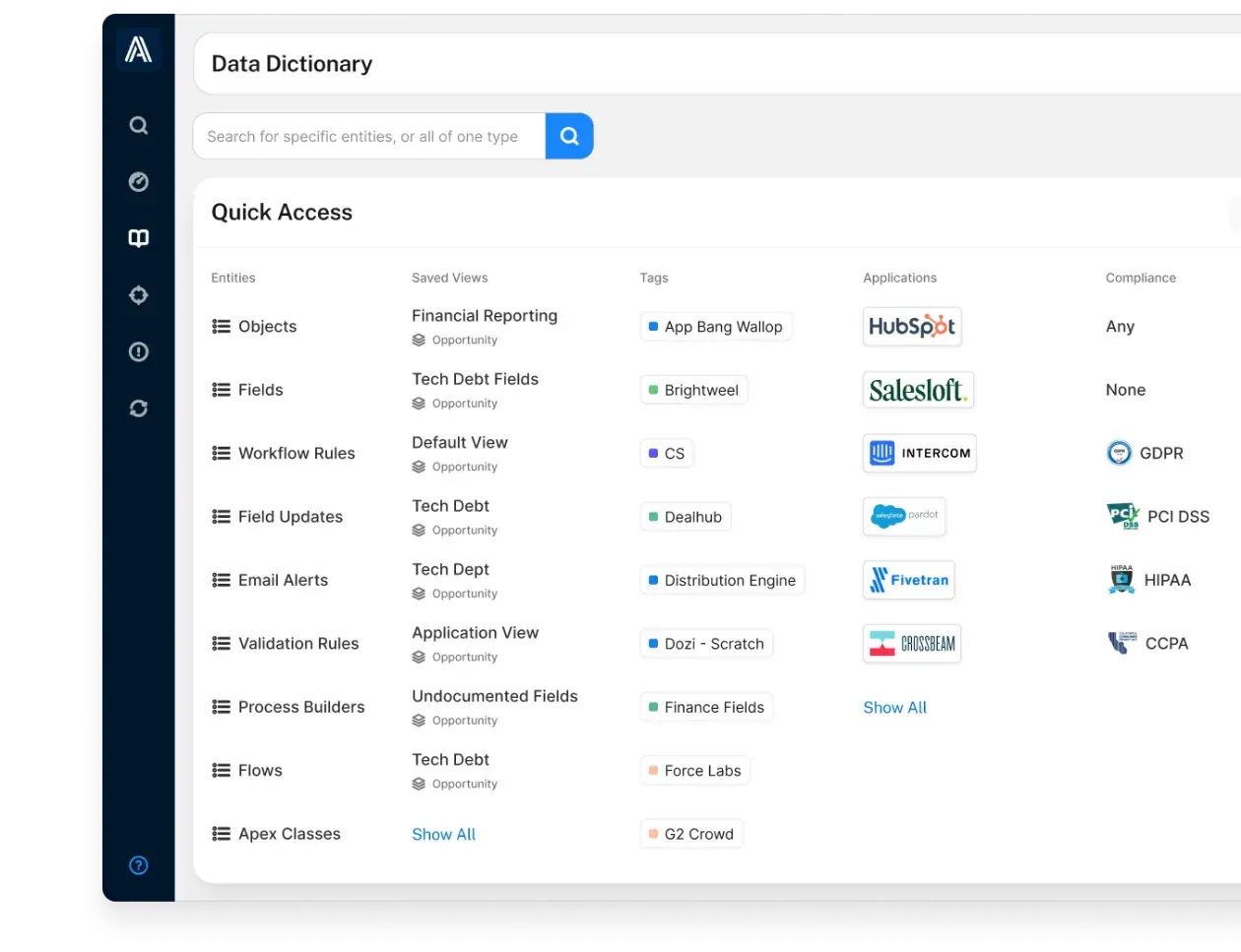
Task: Open the Objects entity list
Action: tap(254, 327)
